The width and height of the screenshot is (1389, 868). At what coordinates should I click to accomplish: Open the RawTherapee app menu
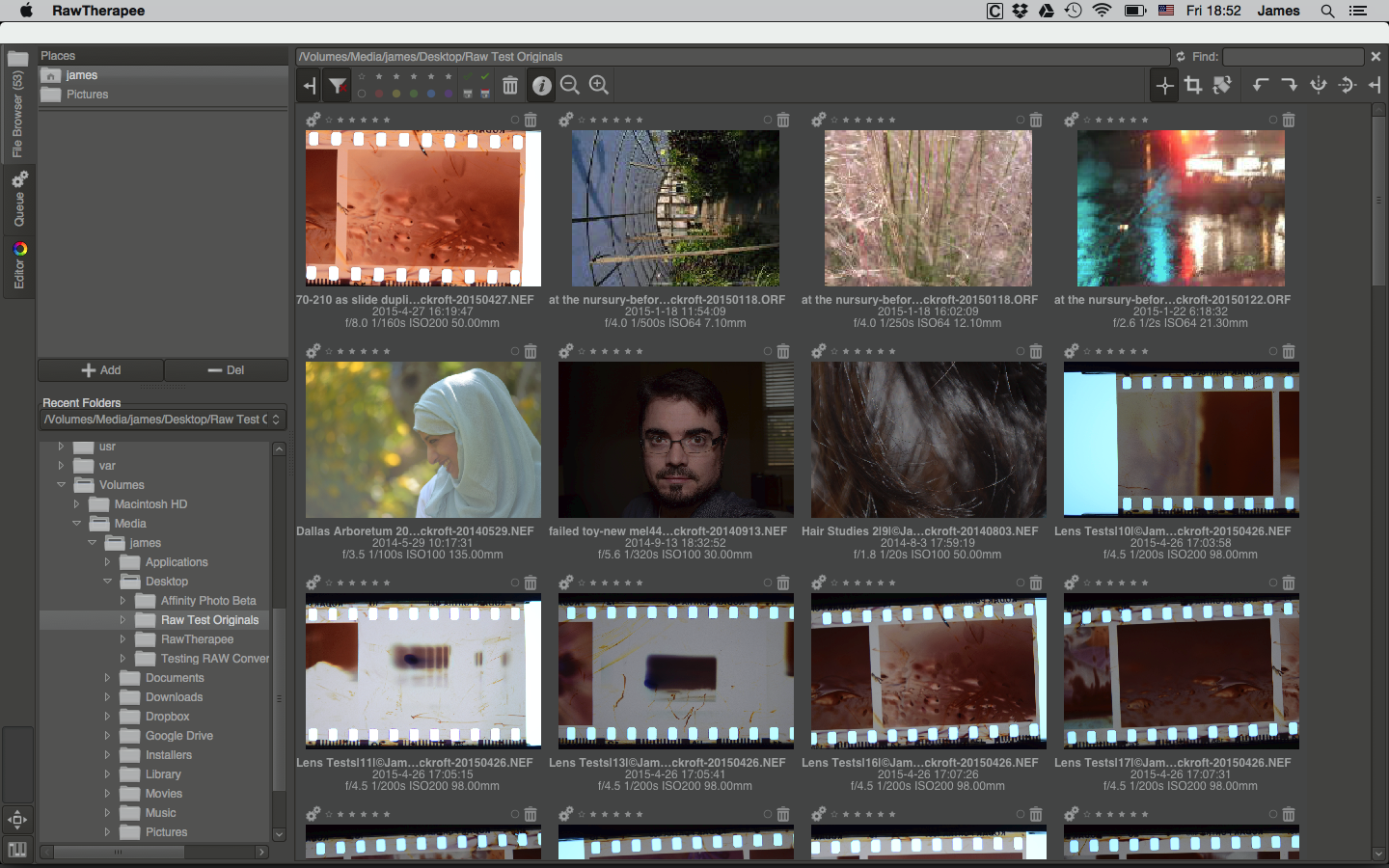pos(98,11)
